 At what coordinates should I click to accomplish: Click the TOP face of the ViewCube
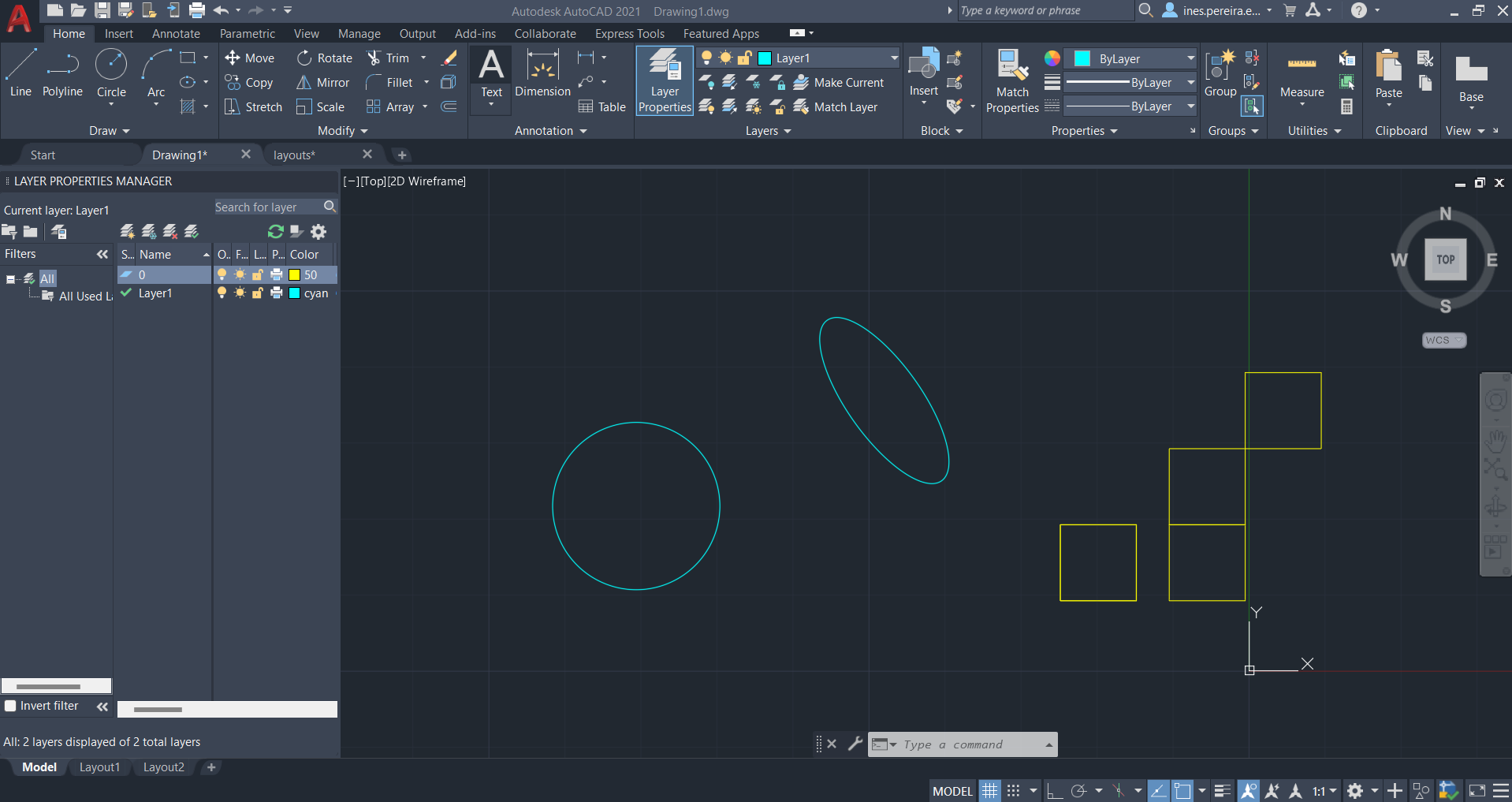click(x=1445, y=259)
